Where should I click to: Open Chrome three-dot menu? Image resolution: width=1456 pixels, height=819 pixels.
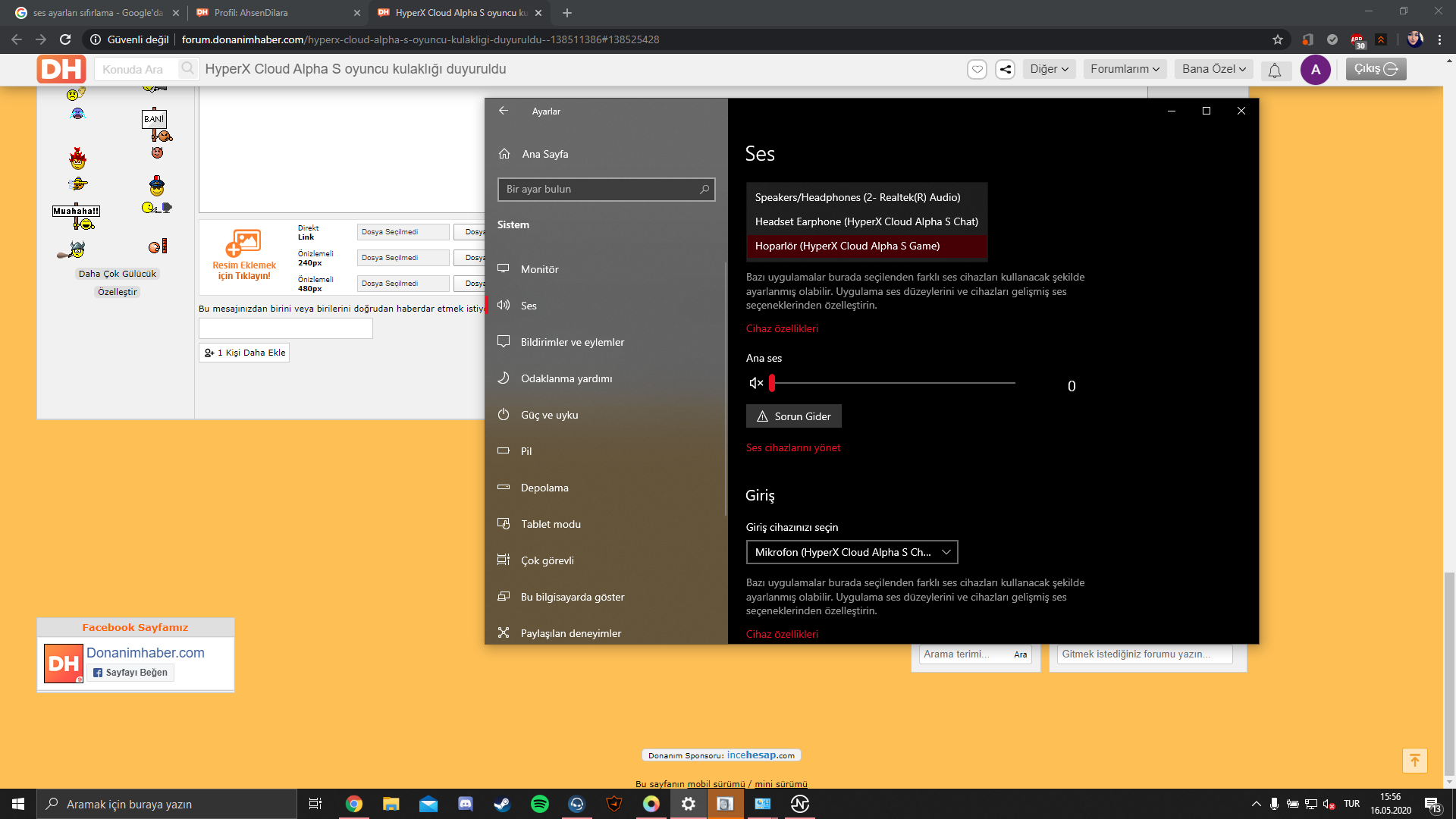1439,39
